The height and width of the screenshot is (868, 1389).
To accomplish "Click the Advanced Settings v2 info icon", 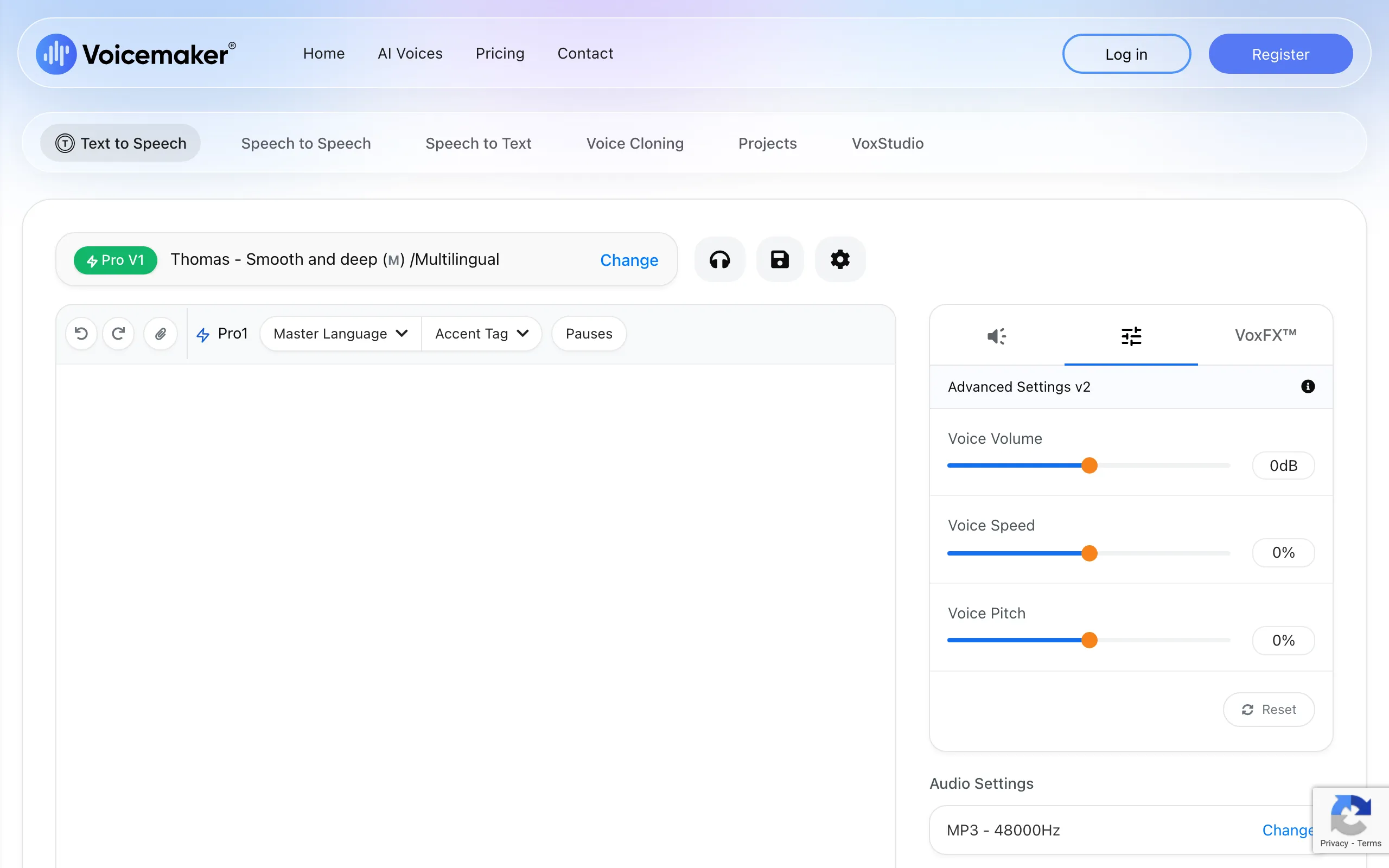I will tap(1308, 386).
